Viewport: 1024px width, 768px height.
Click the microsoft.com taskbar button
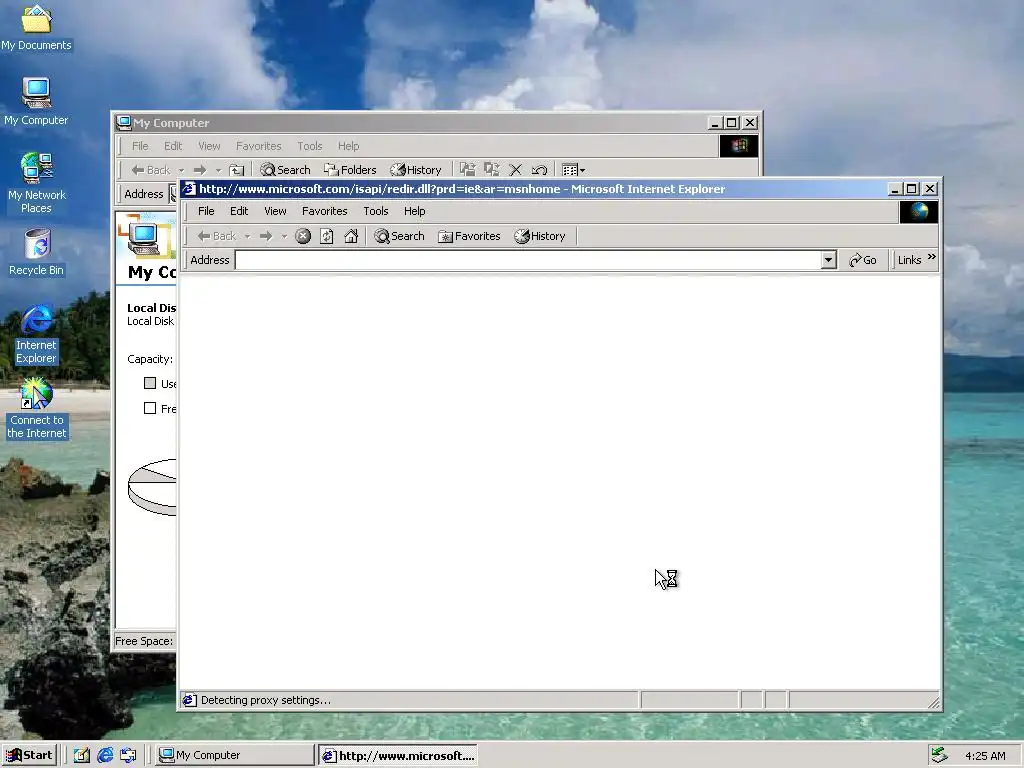(x=398, y=755)
